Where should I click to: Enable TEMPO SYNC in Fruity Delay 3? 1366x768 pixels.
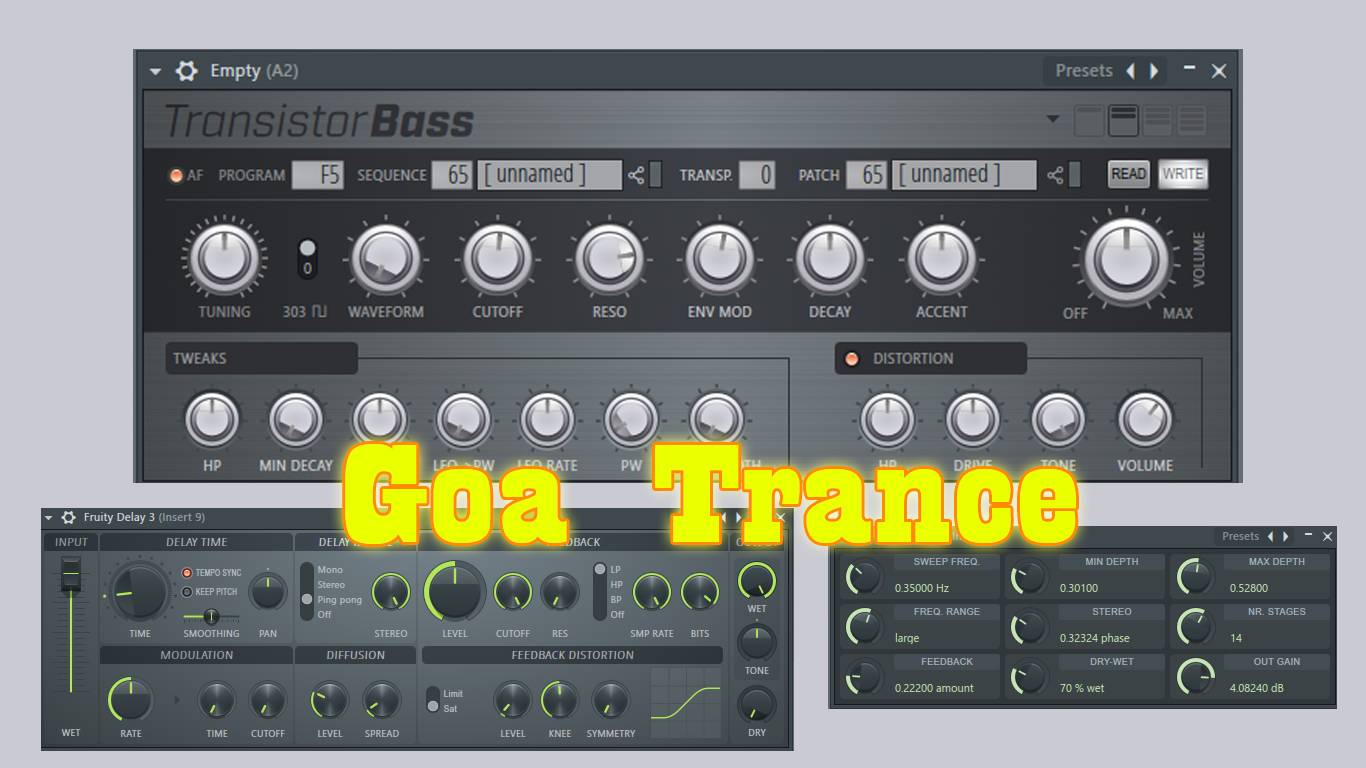[187, 573]
